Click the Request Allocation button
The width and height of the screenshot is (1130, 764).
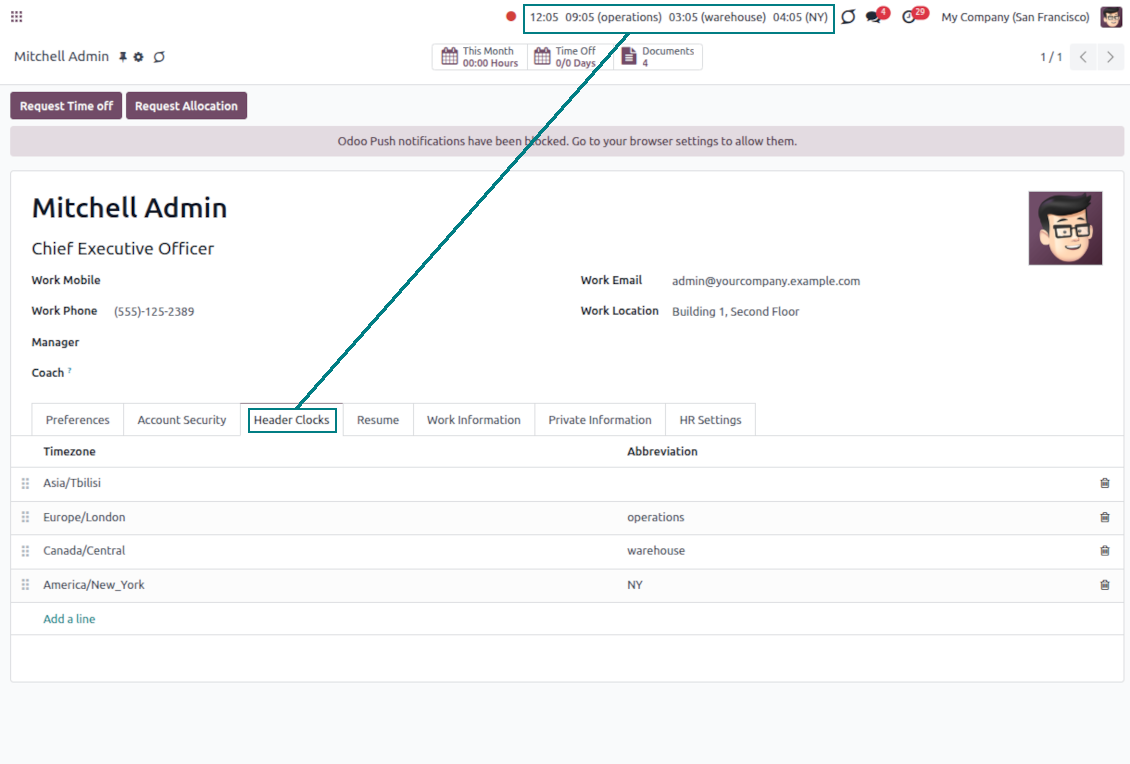[186, 106]
